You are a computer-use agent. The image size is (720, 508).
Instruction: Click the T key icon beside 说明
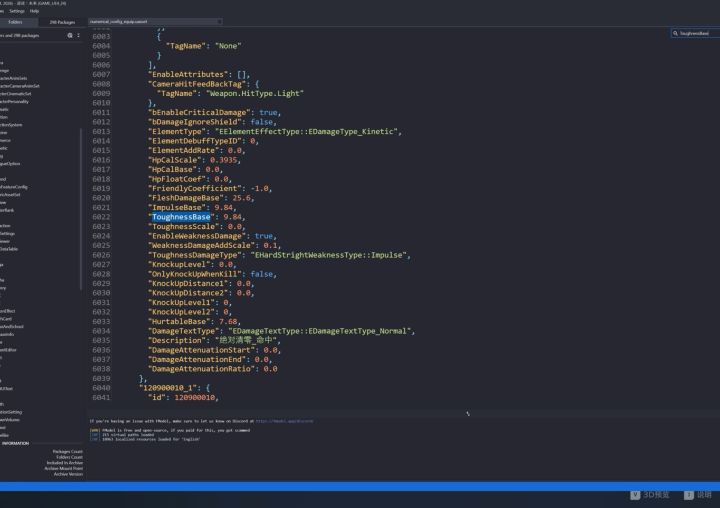click(689, 495)
